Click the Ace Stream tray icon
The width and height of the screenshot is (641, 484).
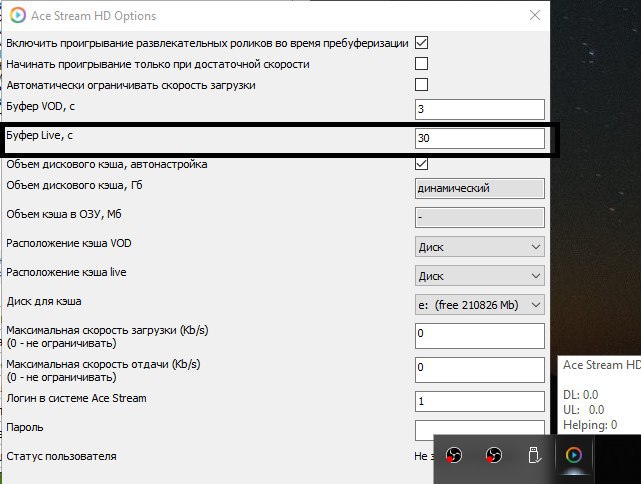(574, 455)
